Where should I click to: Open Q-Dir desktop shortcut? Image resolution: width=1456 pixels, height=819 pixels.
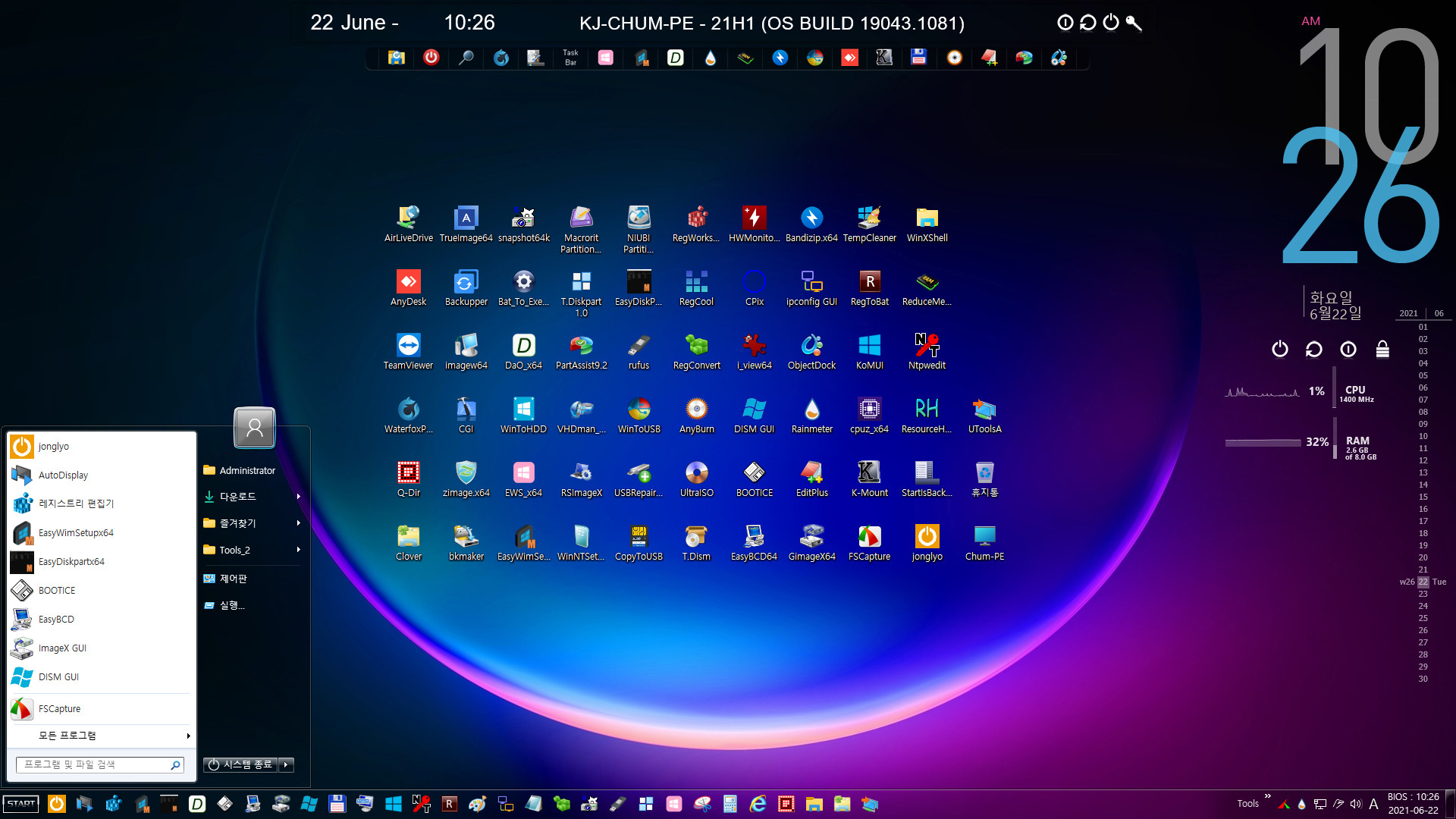click(x=408, y=479)
